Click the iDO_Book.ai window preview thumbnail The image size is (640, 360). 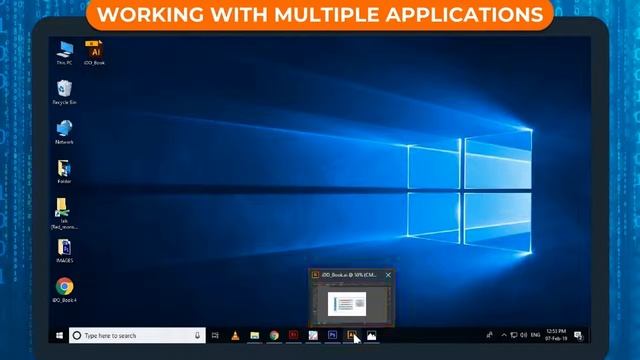351,304
